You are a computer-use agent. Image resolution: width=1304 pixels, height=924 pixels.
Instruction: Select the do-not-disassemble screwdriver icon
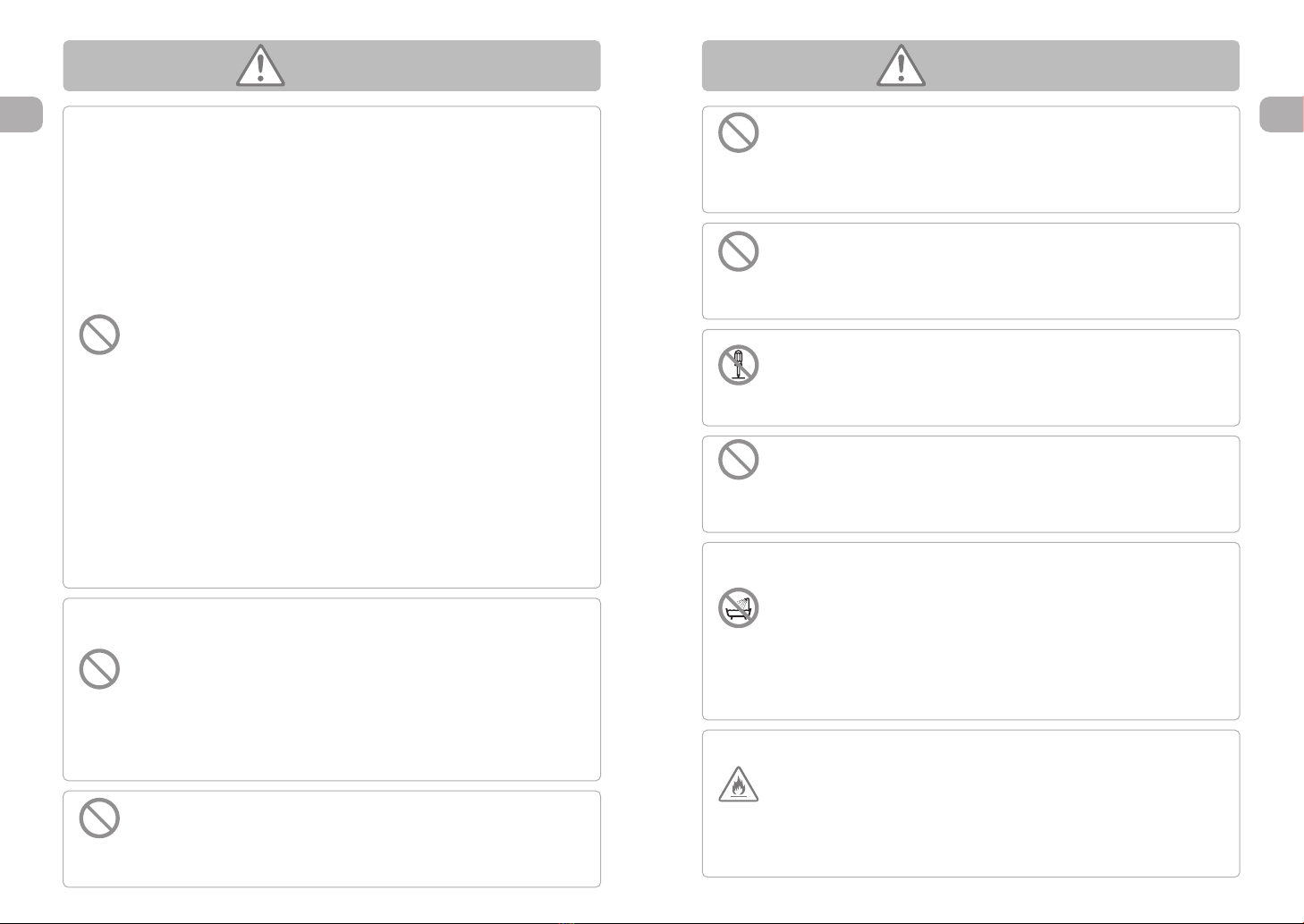pos(738,365)
